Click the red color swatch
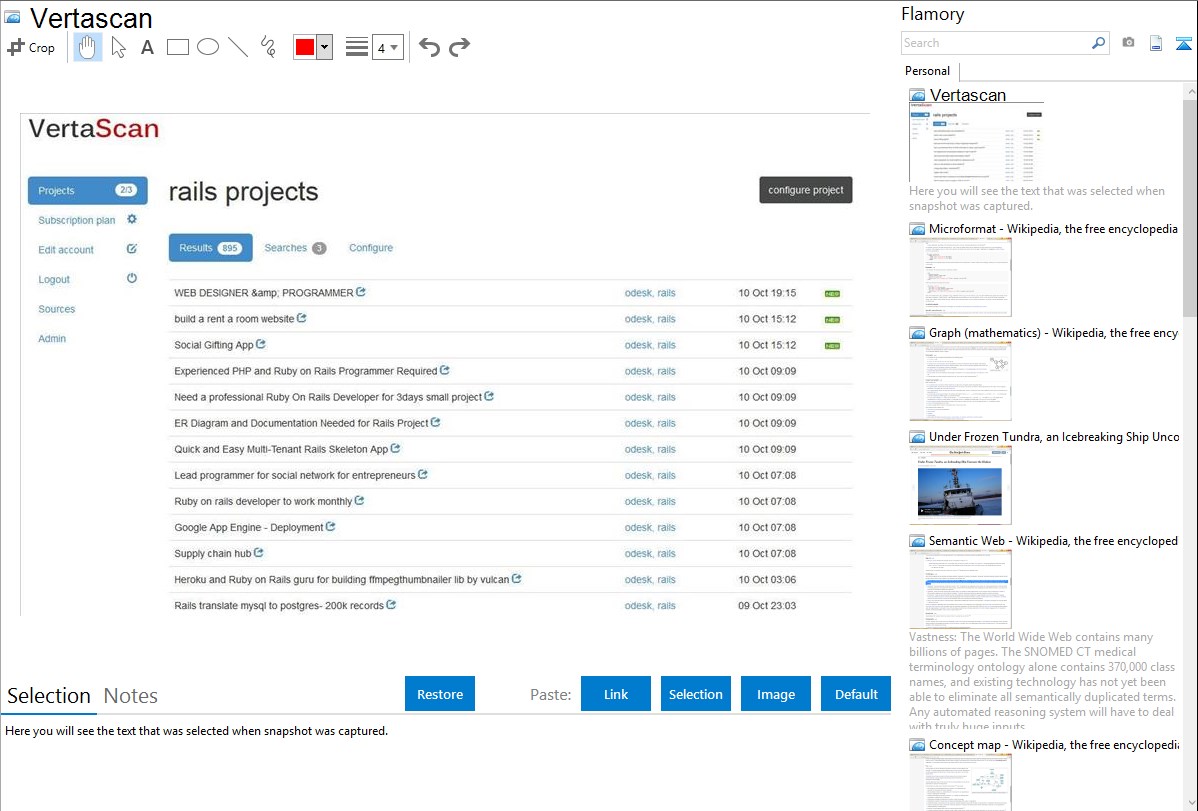The width and height of the screenshot is (1198, 811). tap(305, 47)
